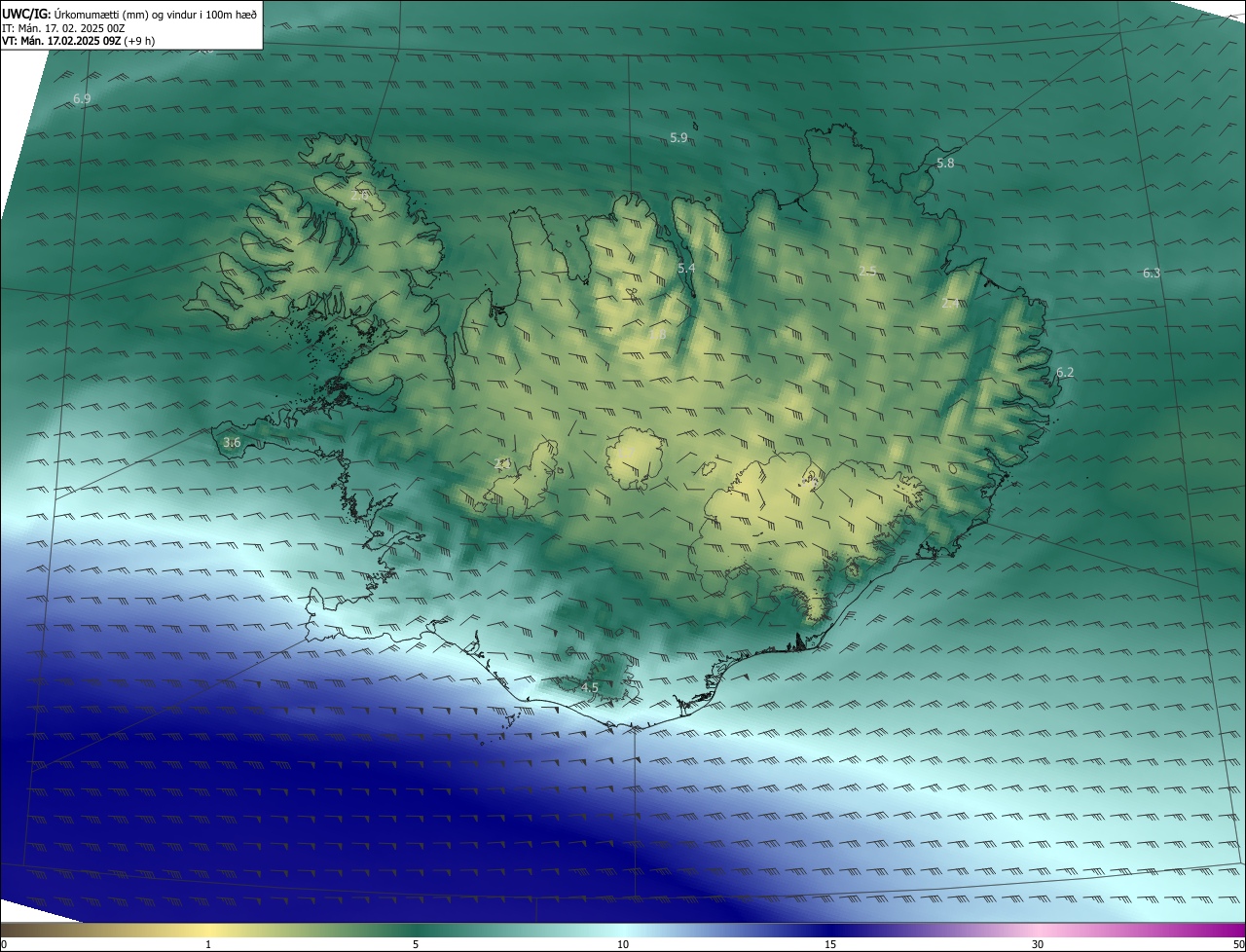1246x952 pixels.
Task: Click the dark blue colorbar segment above 15
Action: coord(830,930)
